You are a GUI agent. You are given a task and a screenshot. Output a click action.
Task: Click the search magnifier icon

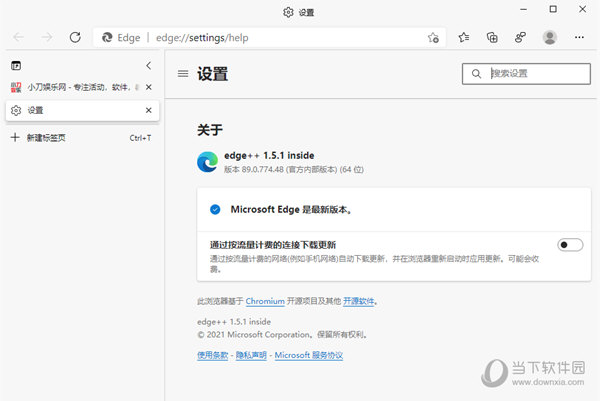click(476, 73)
